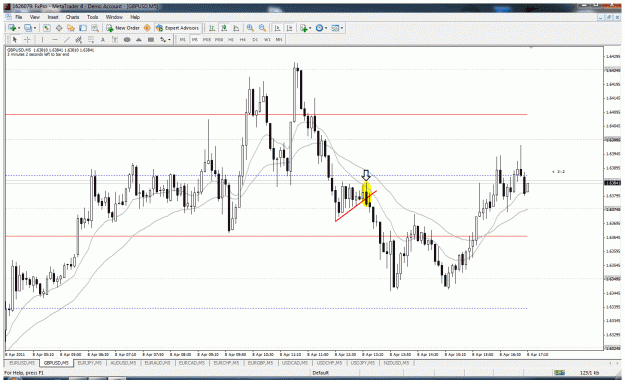
Task: Open the Strategy Tester icon
Action: tap(95, 28)
